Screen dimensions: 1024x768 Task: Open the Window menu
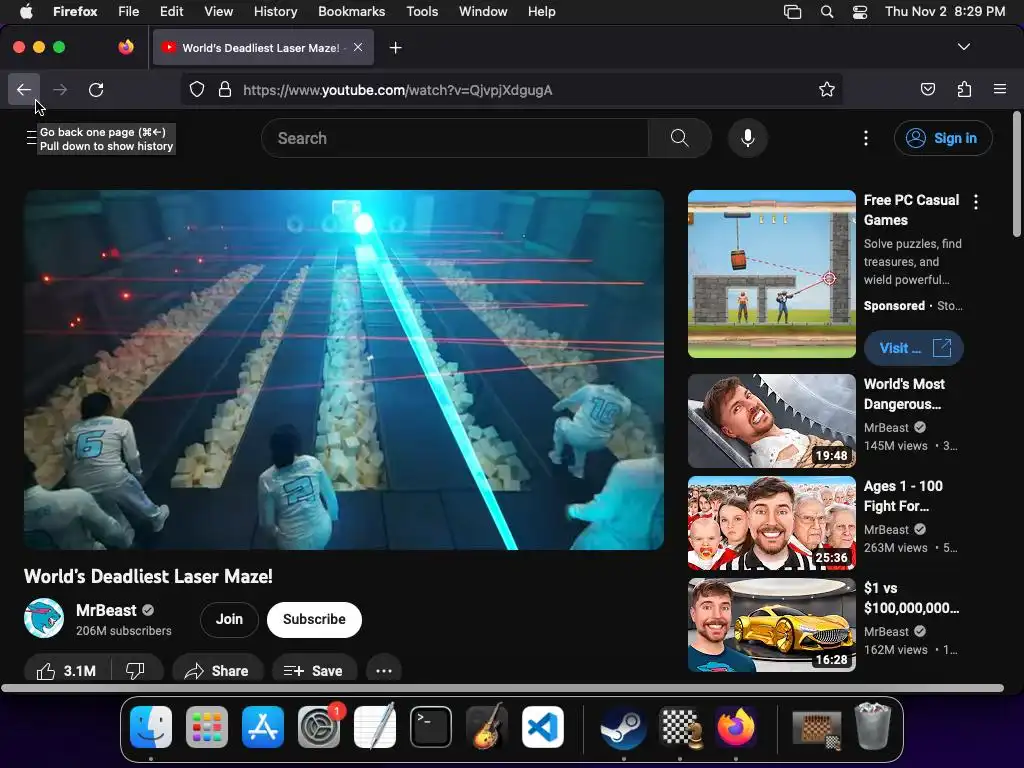pos(483,11)
